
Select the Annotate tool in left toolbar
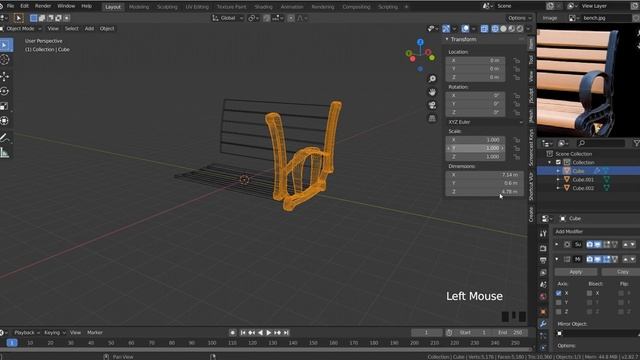5,138
